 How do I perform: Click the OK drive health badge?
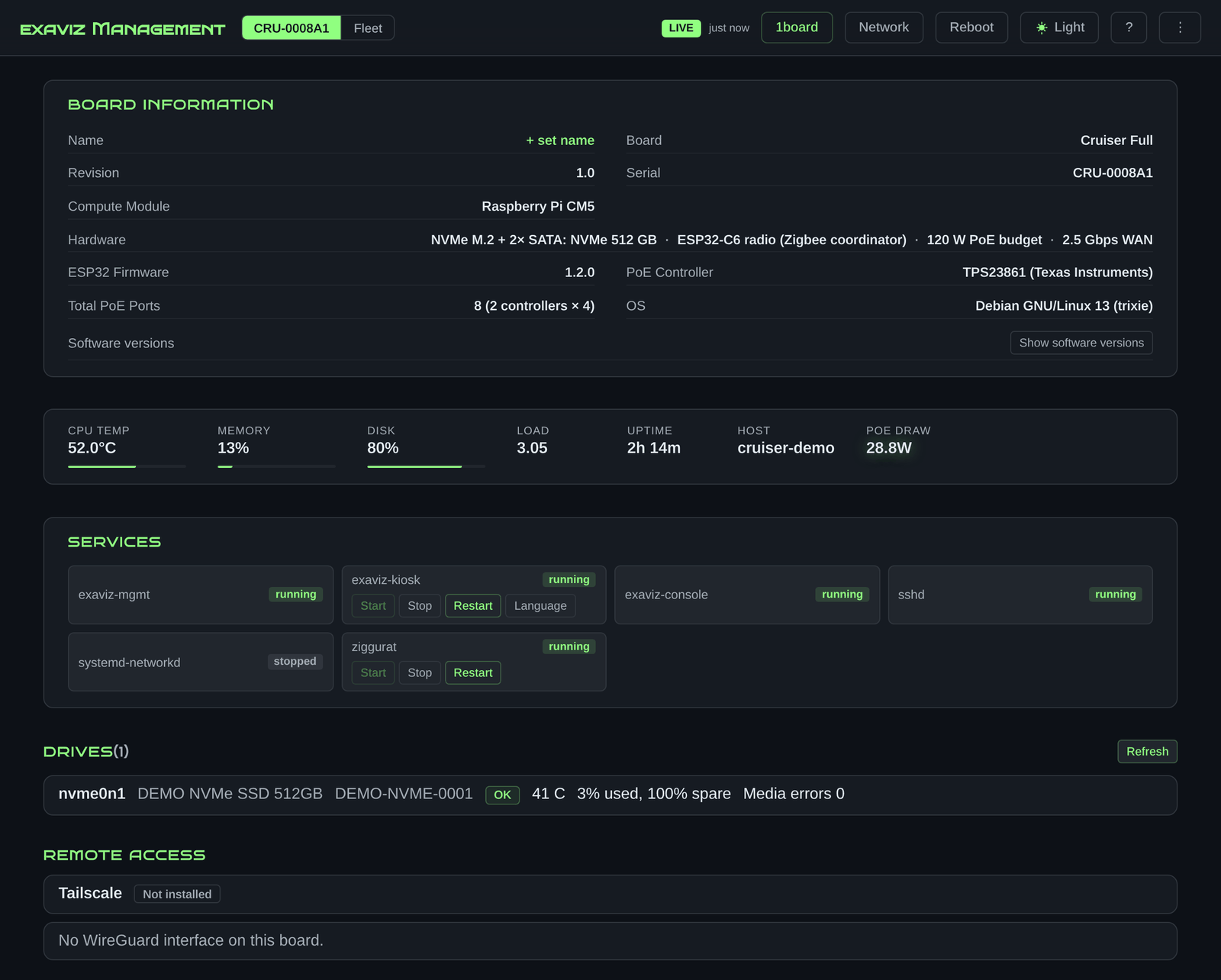(x=502, y=795)
